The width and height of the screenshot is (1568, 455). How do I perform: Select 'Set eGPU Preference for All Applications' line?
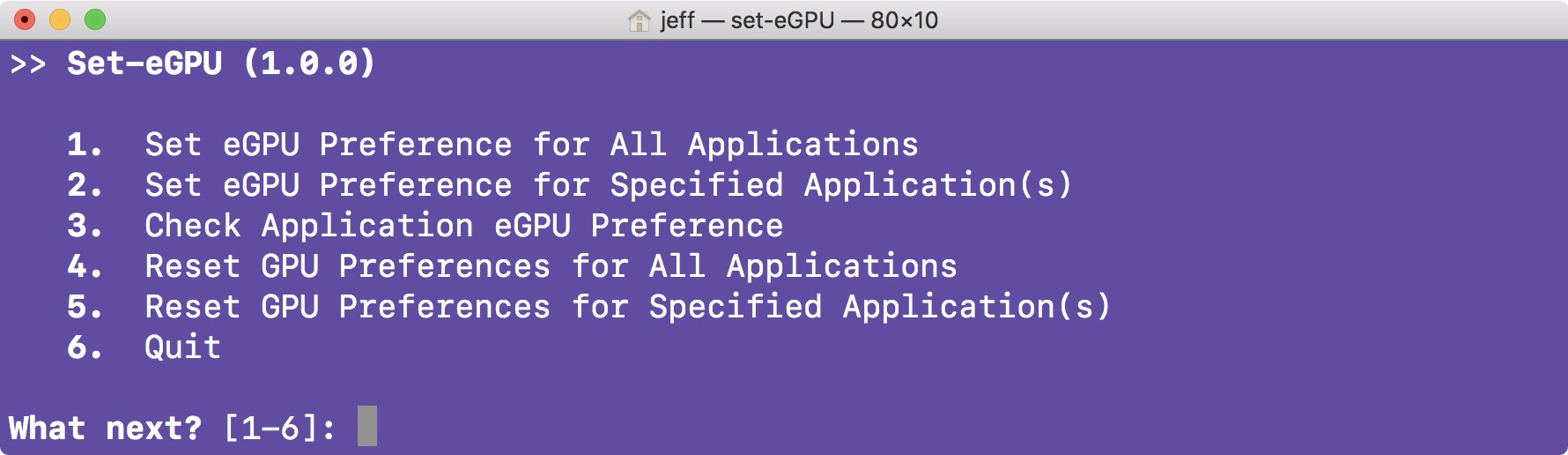click(531, 145)
